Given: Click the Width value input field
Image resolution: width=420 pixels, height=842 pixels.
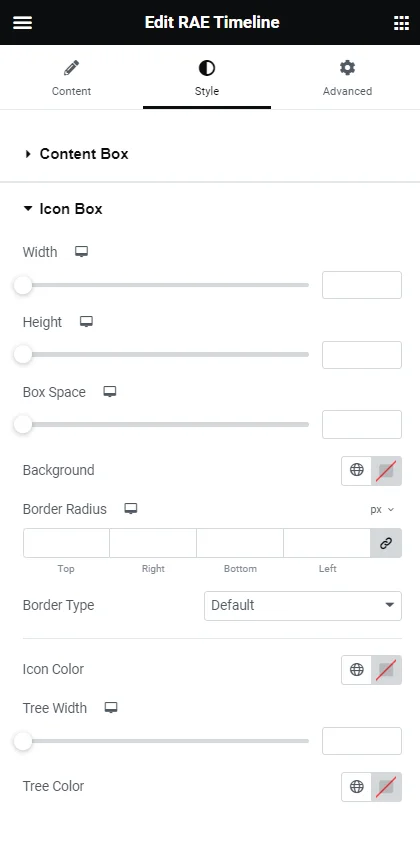Looking at the screenshot, I should (362, 285).
